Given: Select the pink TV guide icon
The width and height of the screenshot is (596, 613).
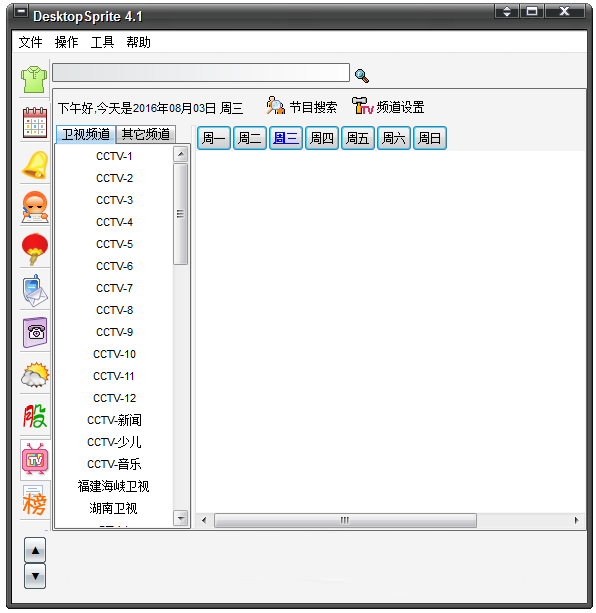Looking at the screenshot, I should click(x=35, y=460).
